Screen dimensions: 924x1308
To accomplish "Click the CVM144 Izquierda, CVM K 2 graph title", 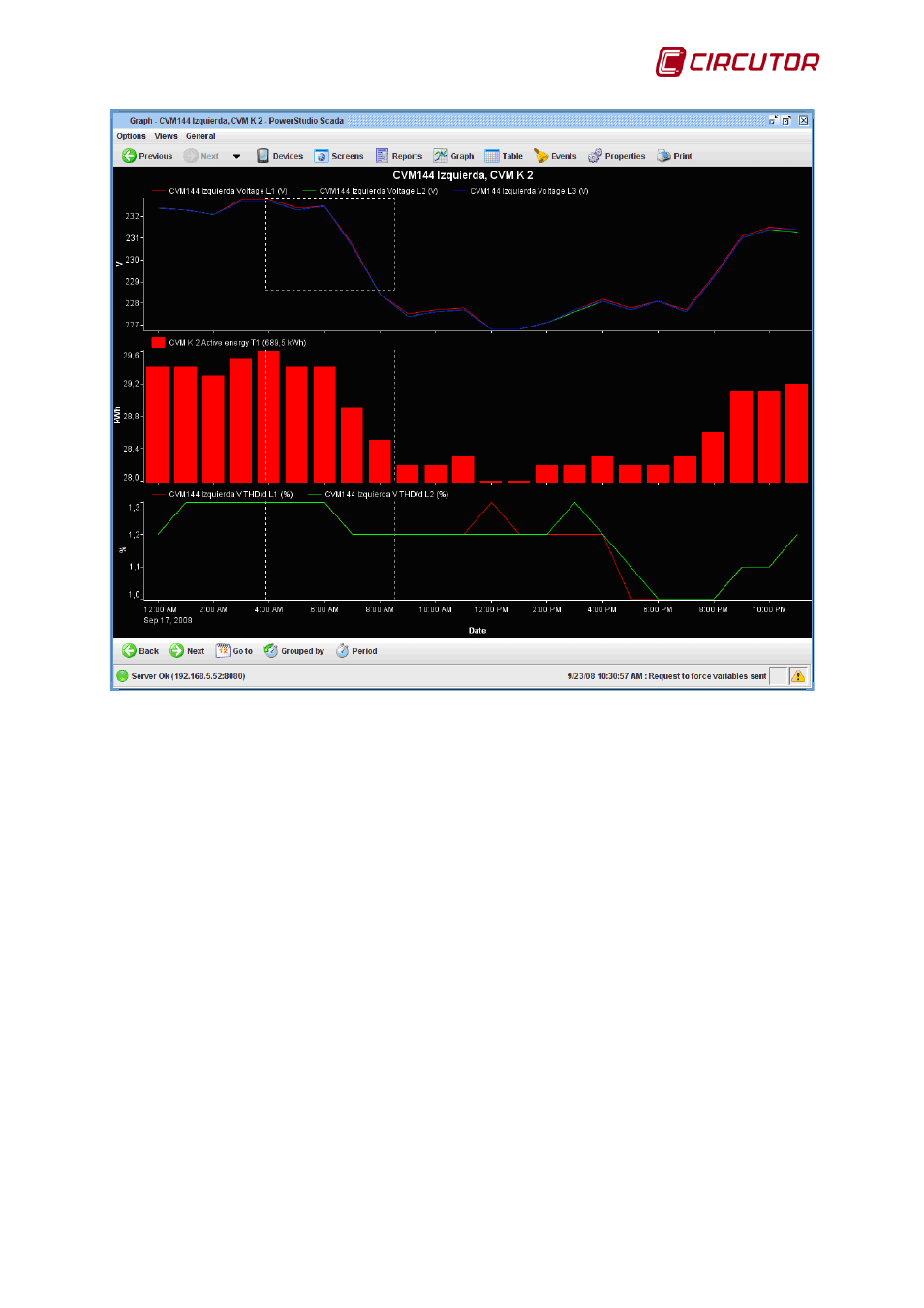I will [x=463, y=175].
